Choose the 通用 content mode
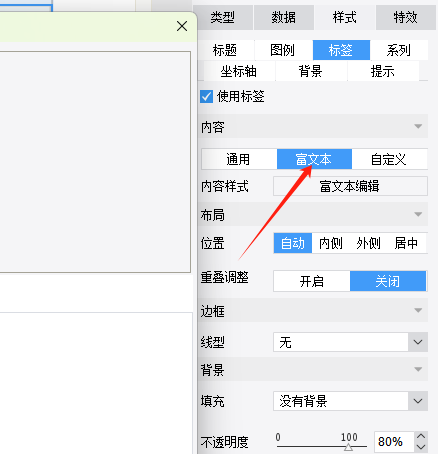The width and height of the screenshot is (438, 454). point(239,159)
